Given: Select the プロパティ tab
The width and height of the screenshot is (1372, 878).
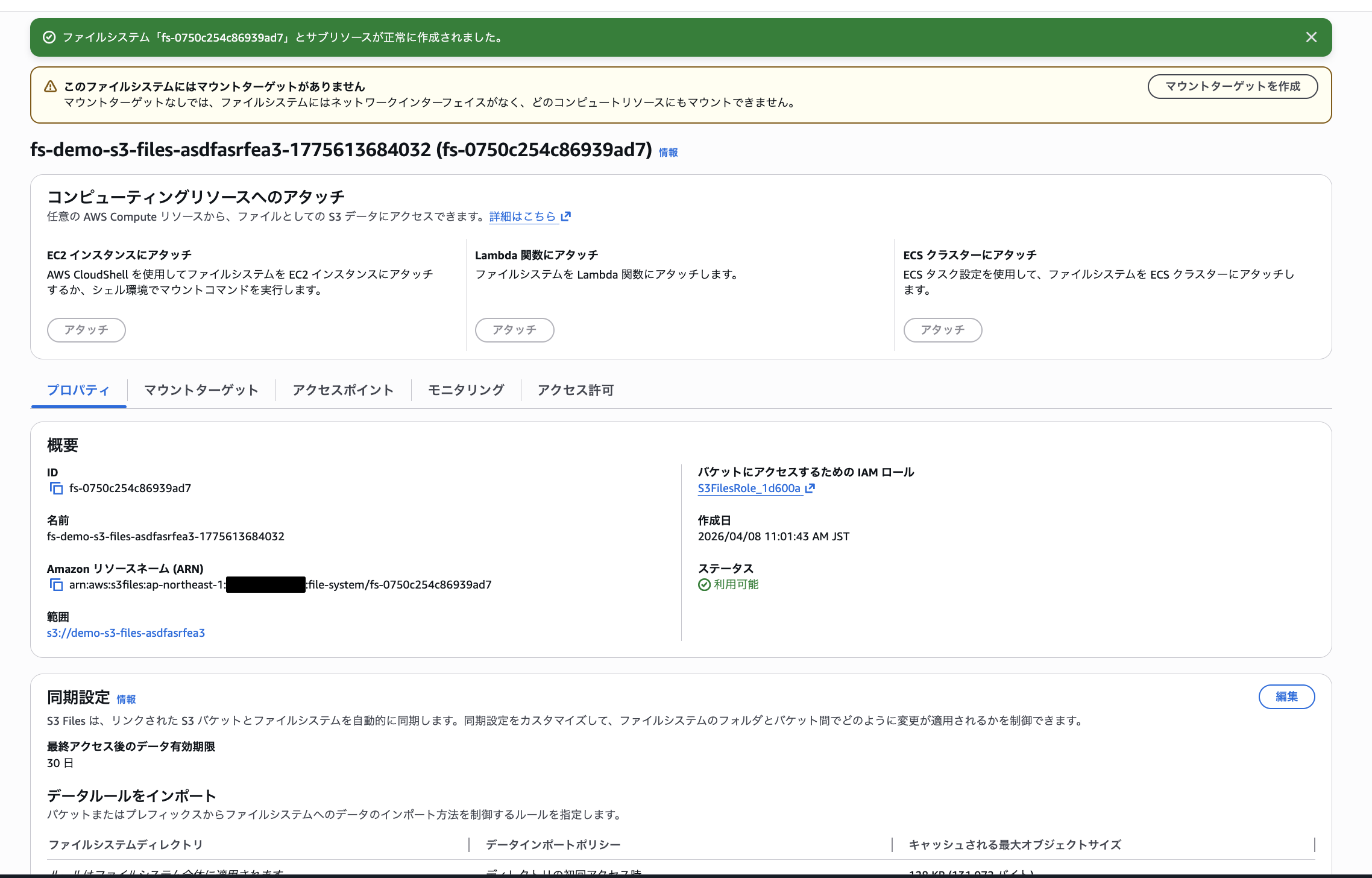Looking at the screenshot, I should [x=78, y=390].
